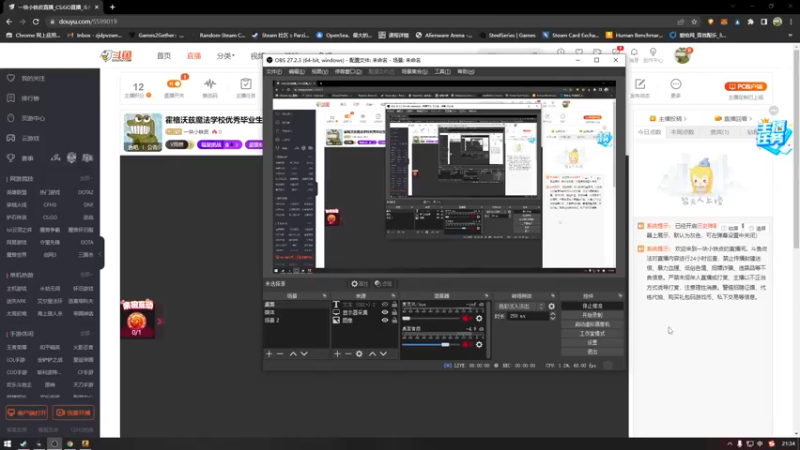Click the transition duration stepper arrows
Image resolution: width=800 pixels, height=450 pixels.
(x=553, y=316)
